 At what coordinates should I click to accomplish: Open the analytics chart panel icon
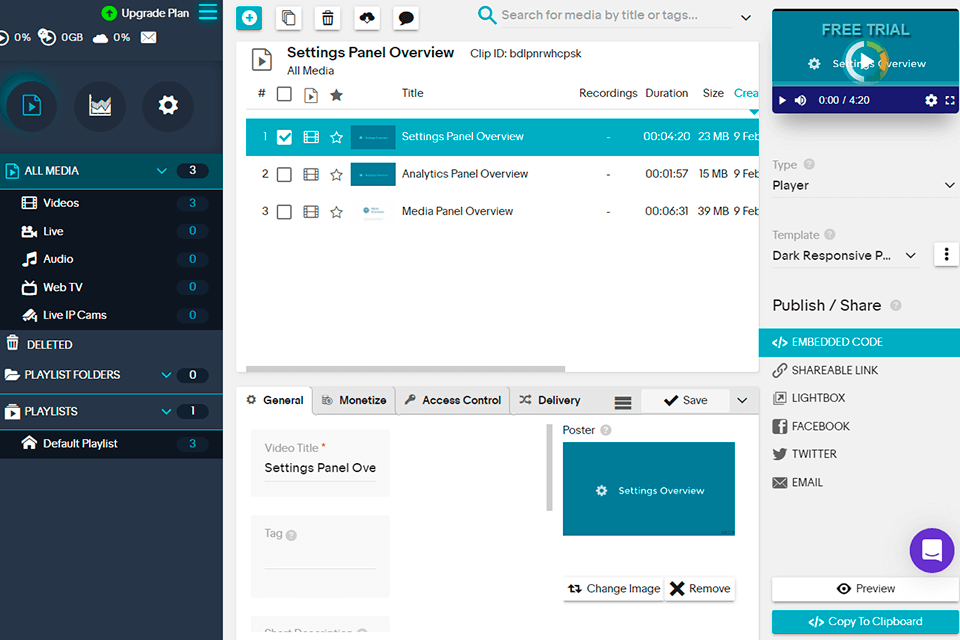tap(100, 106)
